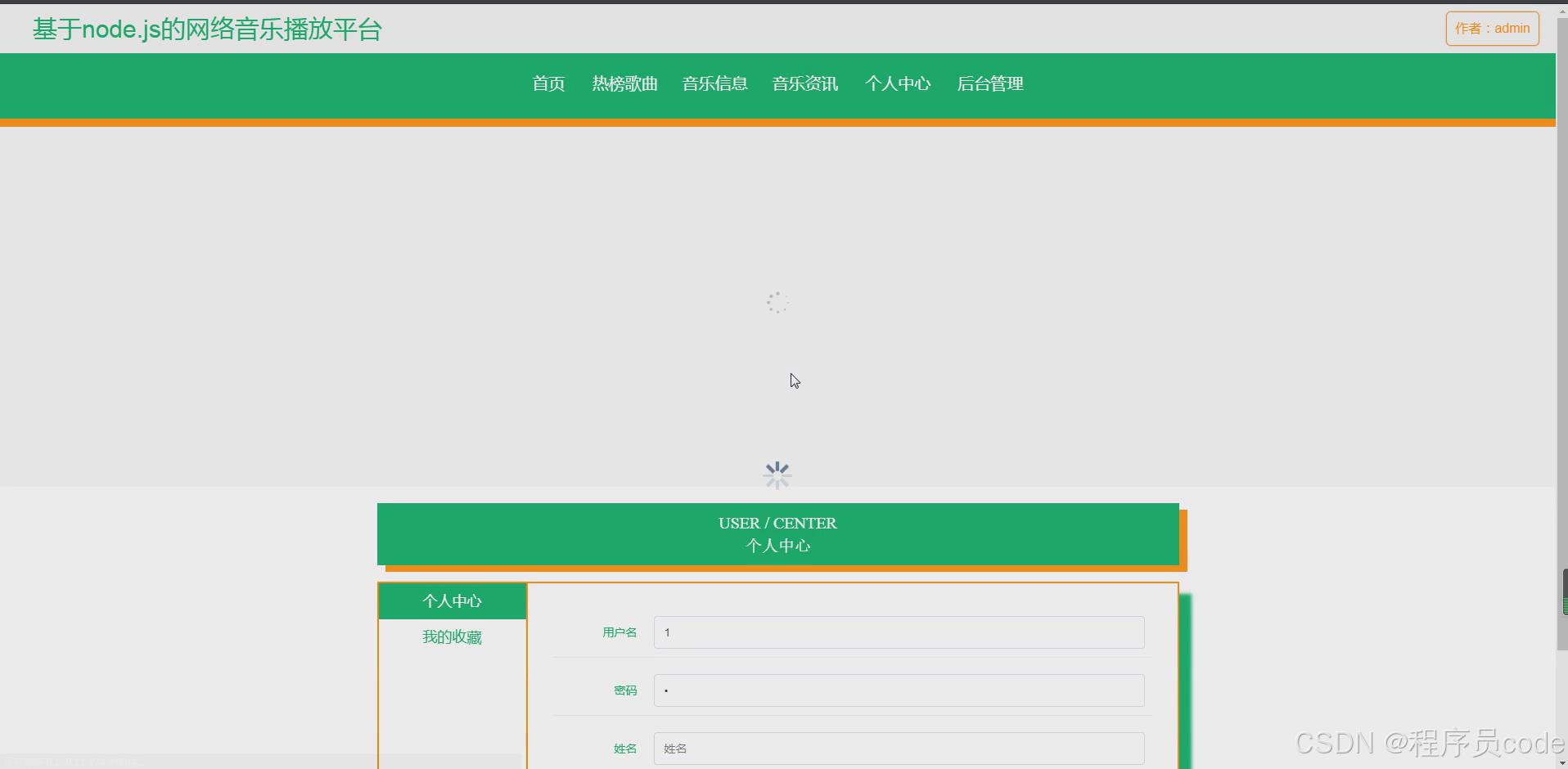The image size is (1568, 769).
Task: Click the 姓名 field label
Action: (x=624, y=748)
